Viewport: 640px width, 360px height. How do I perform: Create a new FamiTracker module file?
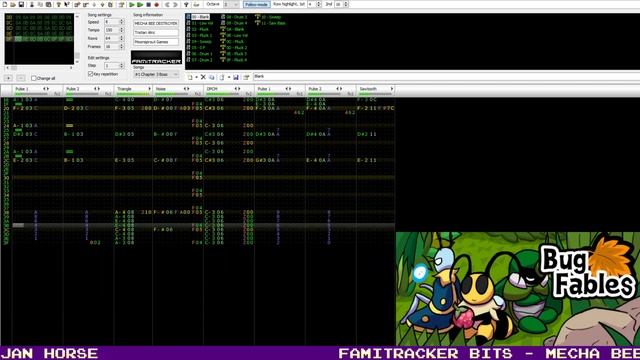pos(5,4)
